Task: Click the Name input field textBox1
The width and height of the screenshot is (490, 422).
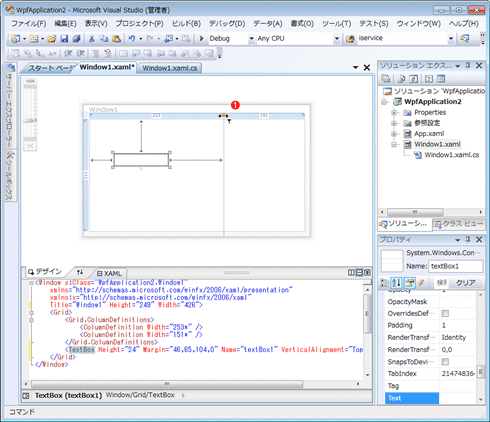Action: click(x=455, y=266)
